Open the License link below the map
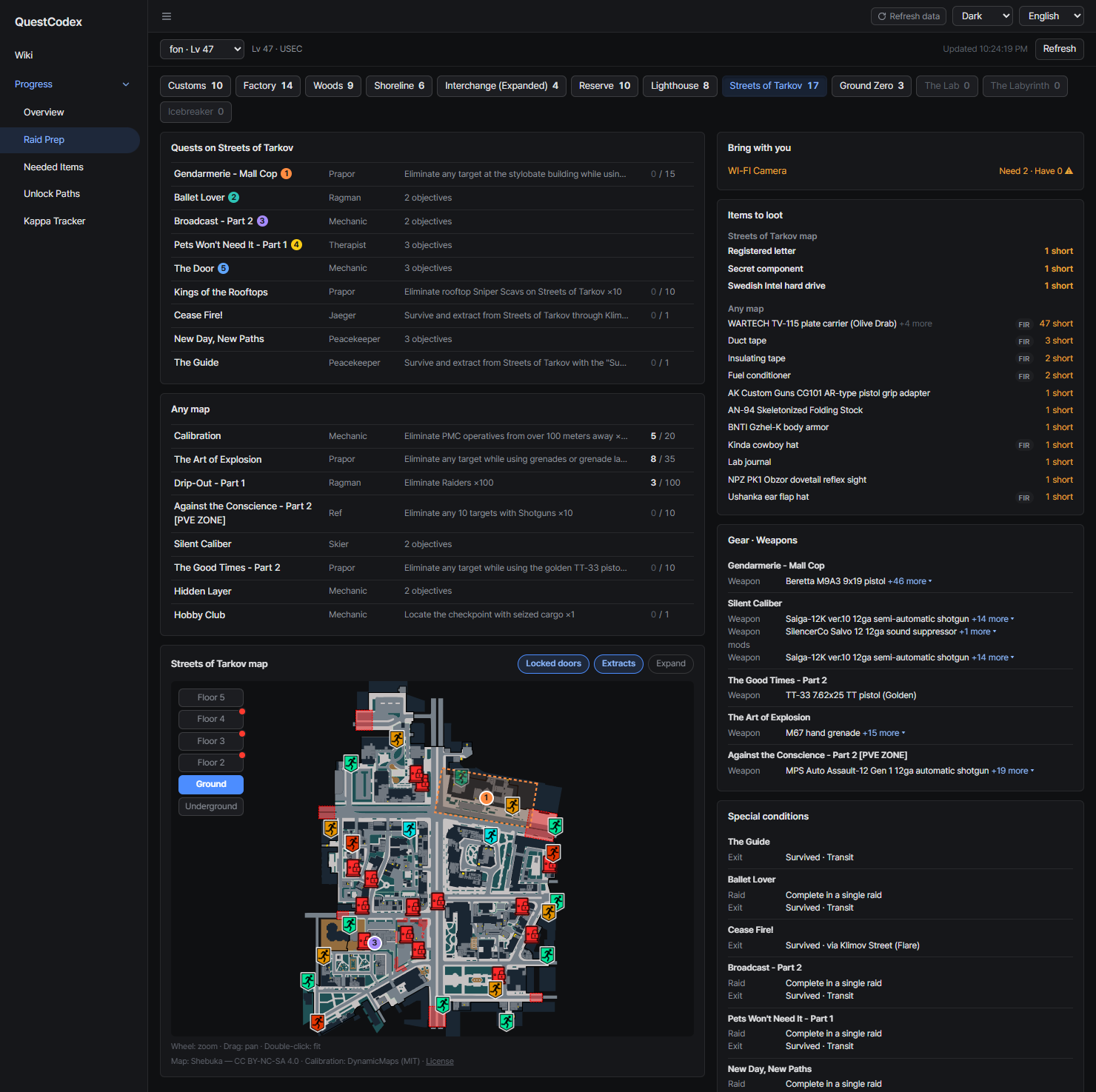 tap(440, 1062)
